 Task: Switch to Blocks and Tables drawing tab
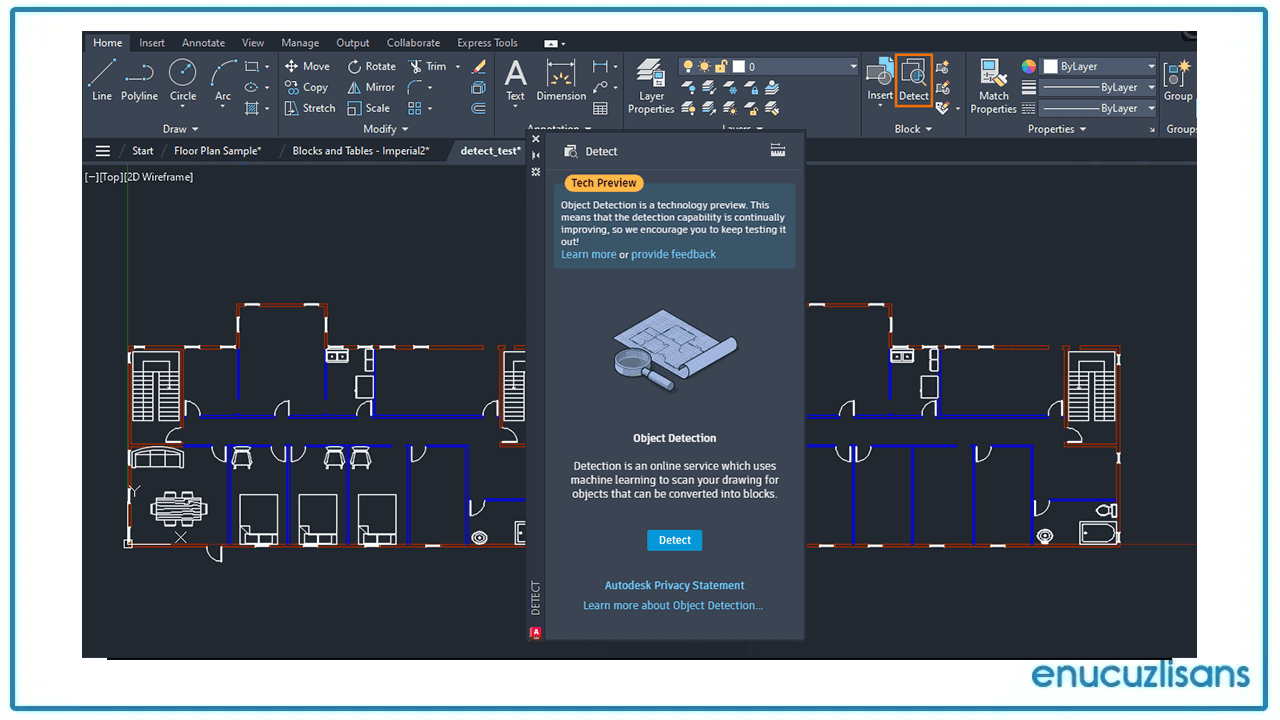[x=361, y=151]
